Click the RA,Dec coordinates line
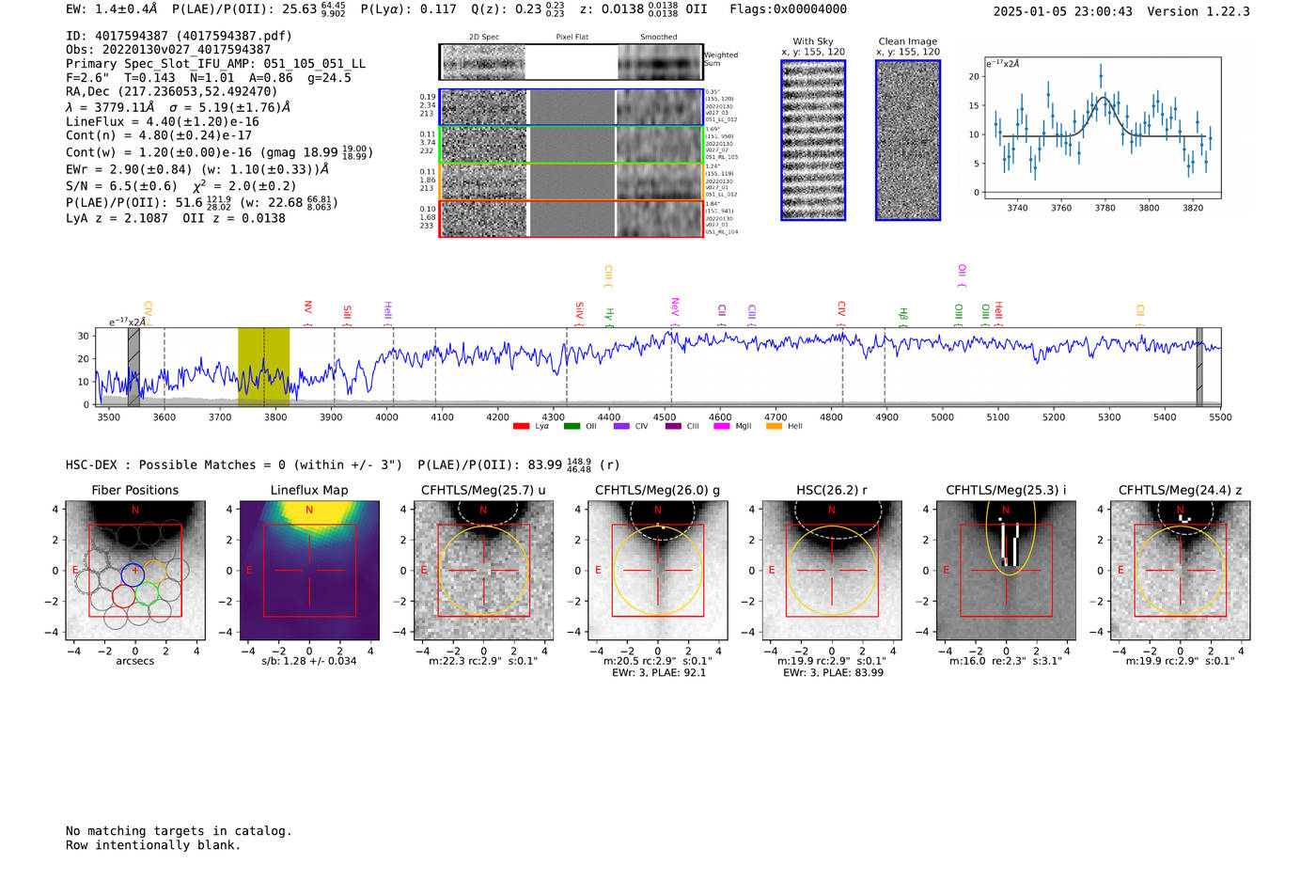The width and height of the screenshot is (1316, 896). pyautogui.click(x=172, y=92)
